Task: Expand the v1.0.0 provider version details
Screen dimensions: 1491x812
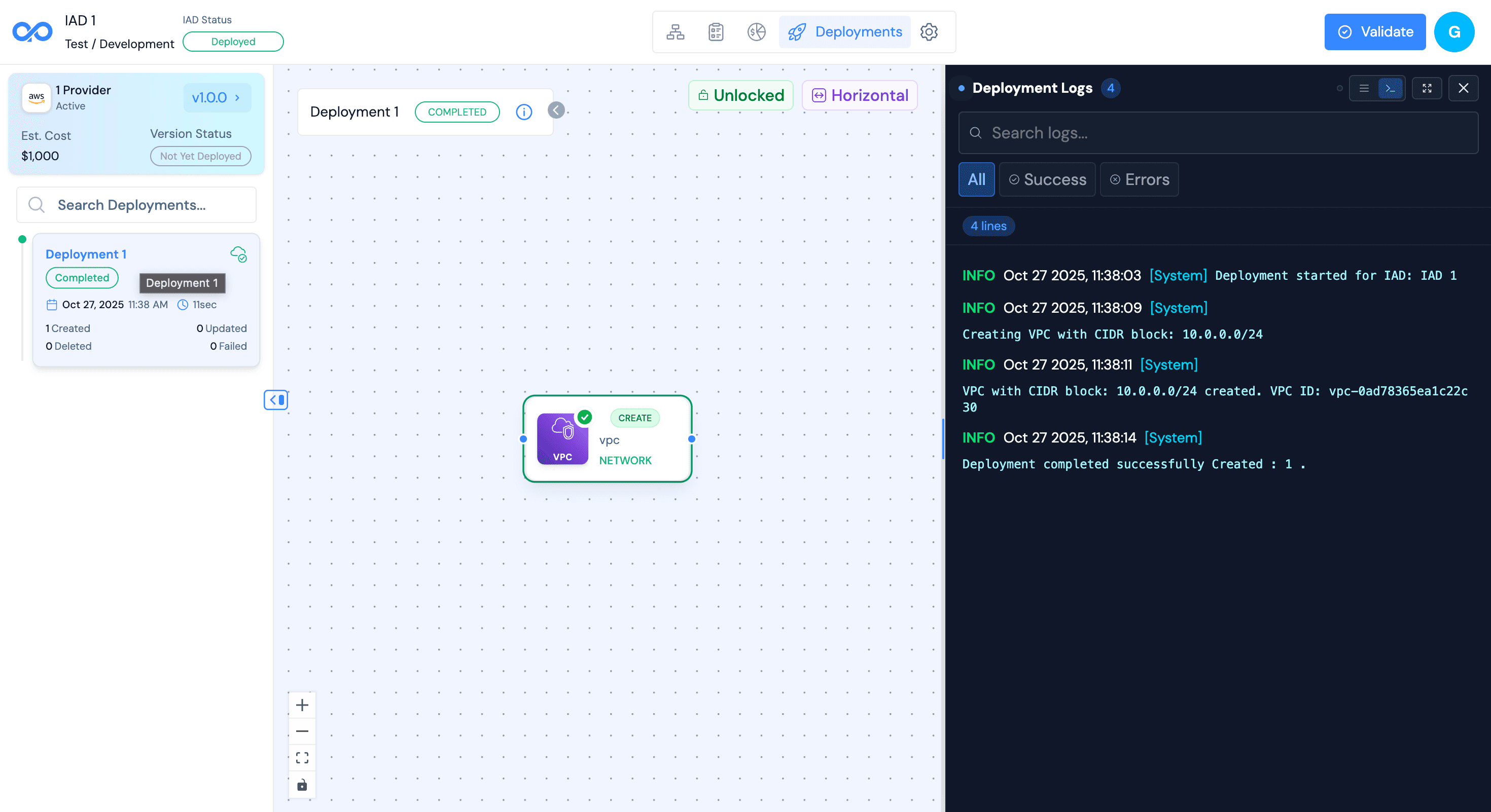Action: pos(217,97)
